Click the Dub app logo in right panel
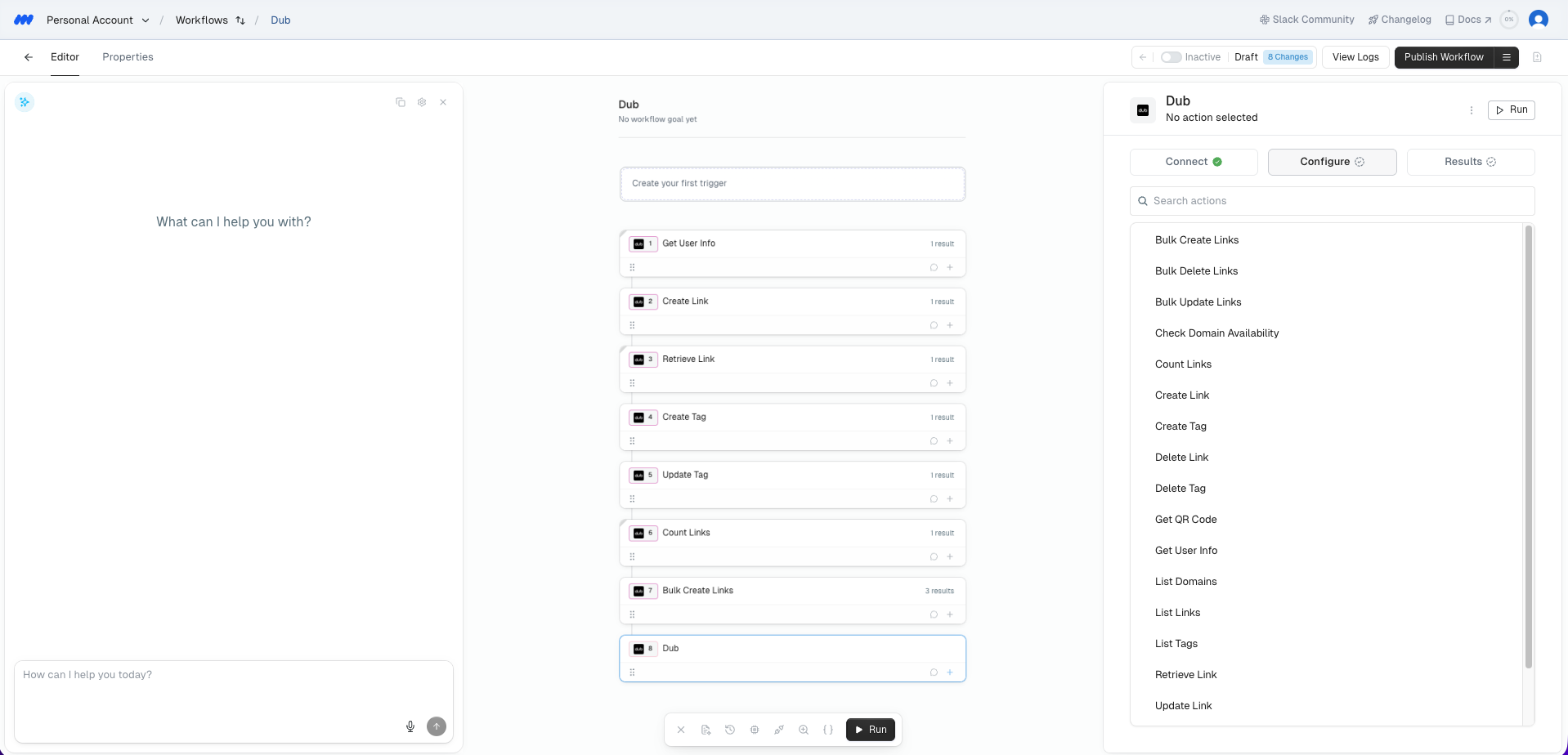The image size is (1568, 755). point(1143,110)
